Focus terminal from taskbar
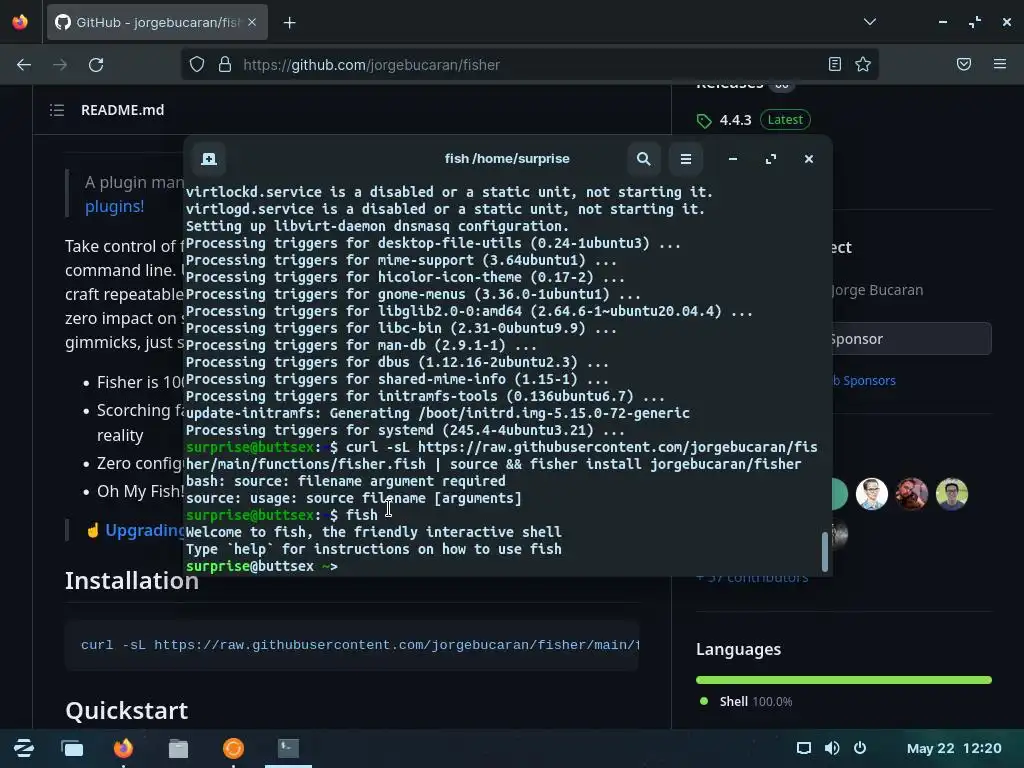This screenshot has height=768, width=1024. coord(288,748)
